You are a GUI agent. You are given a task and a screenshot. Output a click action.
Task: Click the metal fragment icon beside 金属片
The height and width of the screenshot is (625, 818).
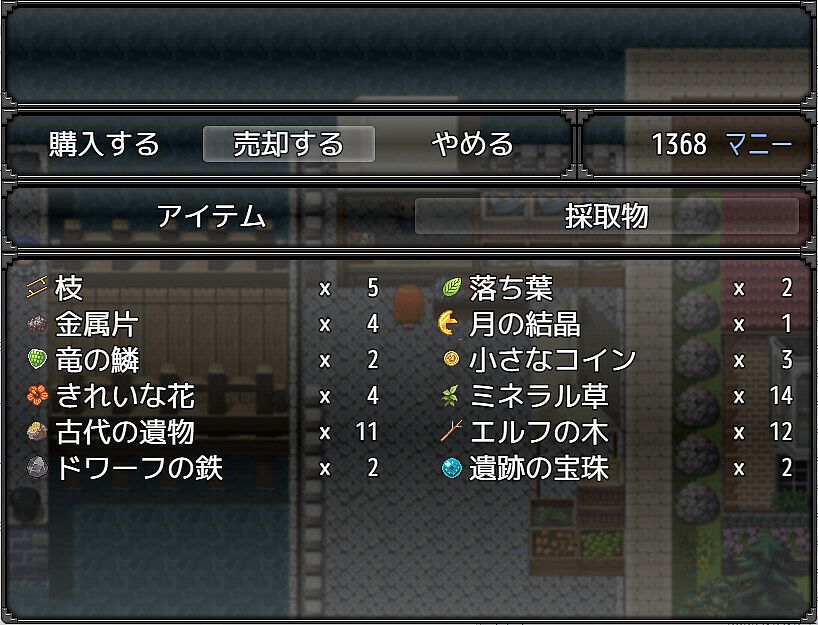pos(37,323)
